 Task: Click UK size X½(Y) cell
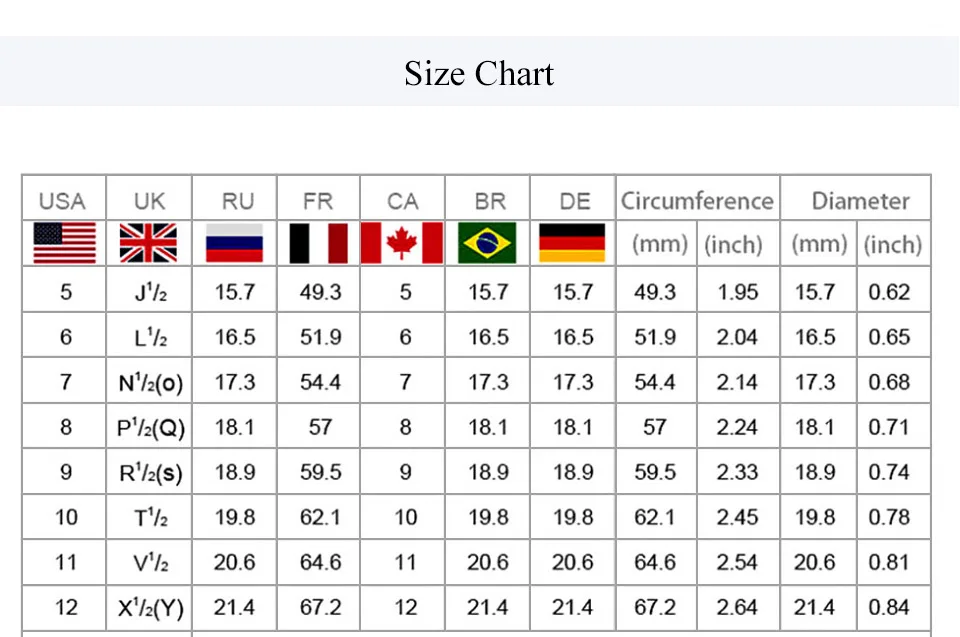[x=150, y=607]
